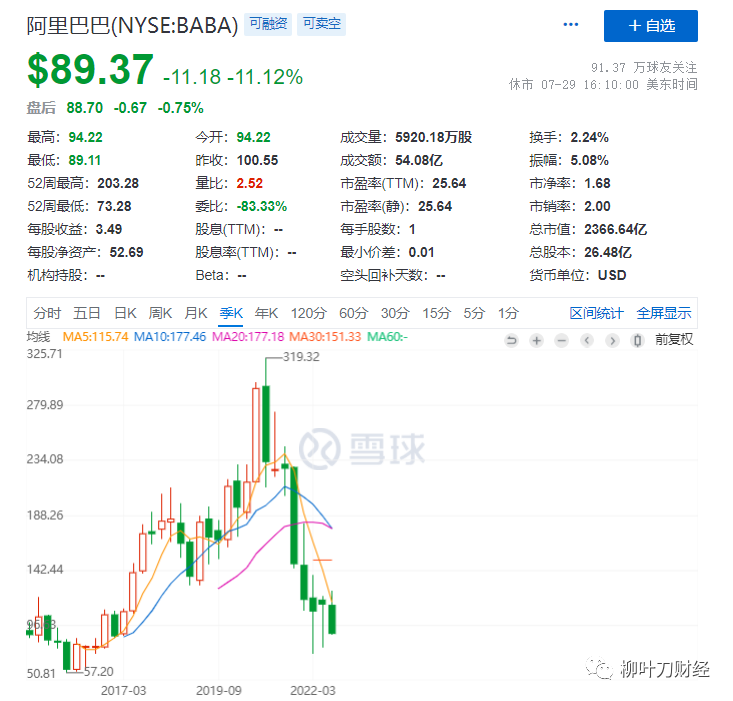Click the 91.37 万球友关注 follower count
The height and width of the screenshot is (701, 733).
click(x=644, y=68)
